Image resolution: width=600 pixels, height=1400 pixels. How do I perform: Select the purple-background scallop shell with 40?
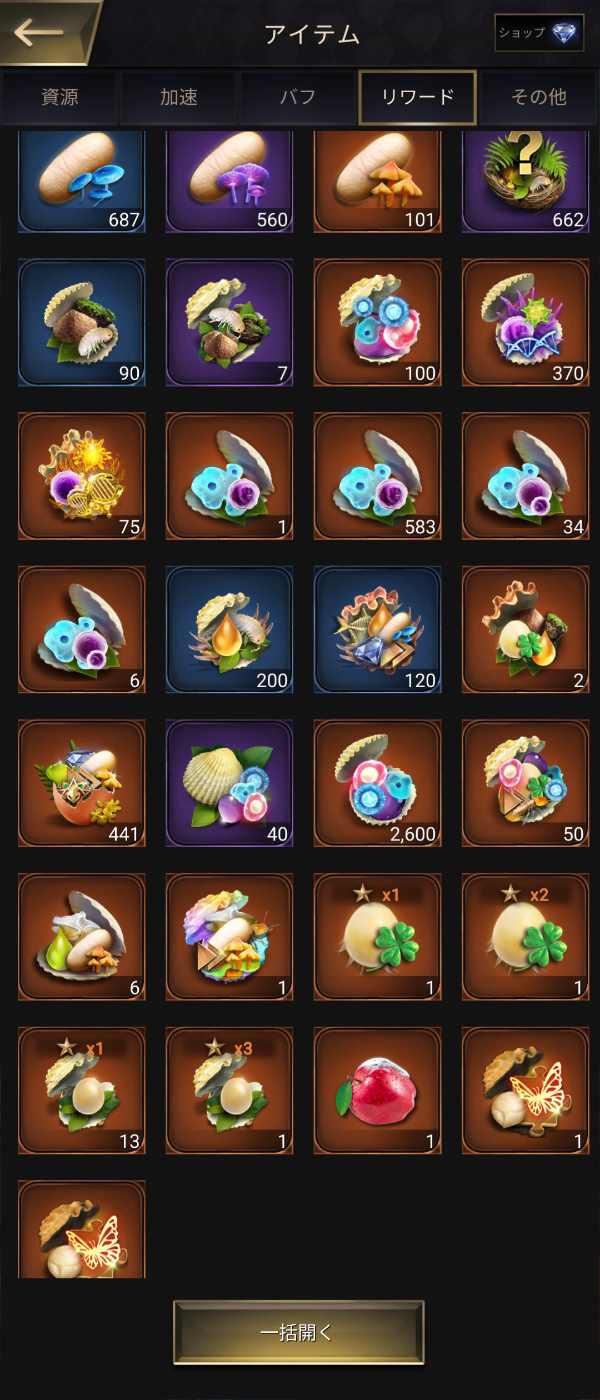(x=229, y=783)
